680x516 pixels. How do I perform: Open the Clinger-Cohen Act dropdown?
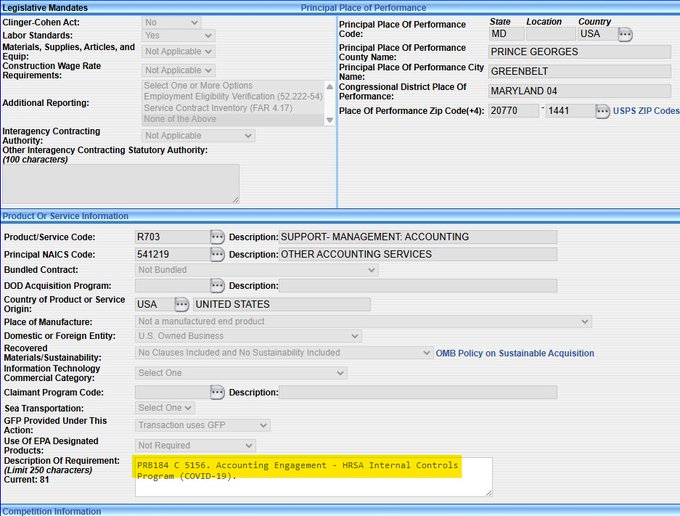click(170, 22)
